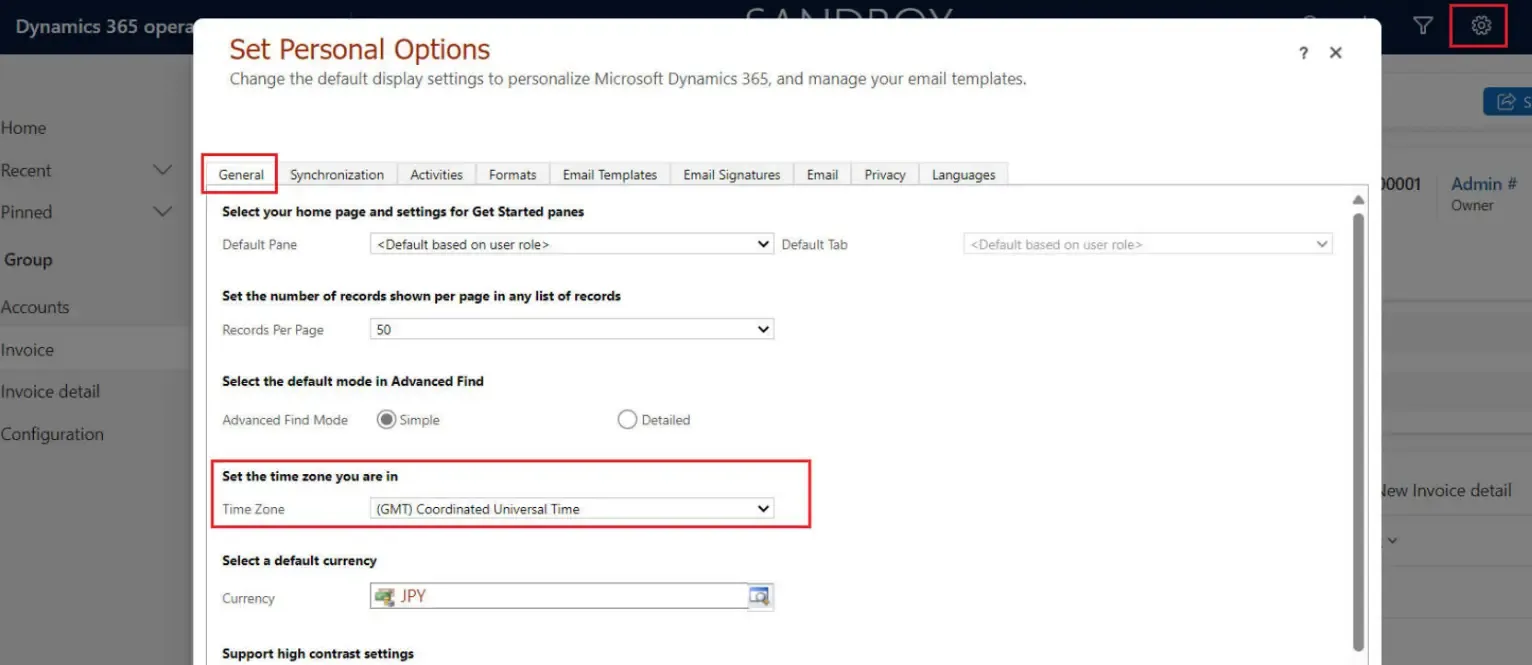The image size is (1532, 665).
Task: Select the Email tab
Action: pyautogui.click(x=822, y=174)
